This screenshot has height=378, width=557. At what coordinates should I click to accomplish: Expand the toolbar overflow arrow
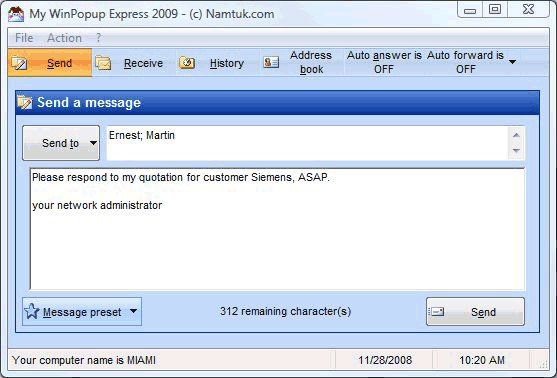(512, 62)
